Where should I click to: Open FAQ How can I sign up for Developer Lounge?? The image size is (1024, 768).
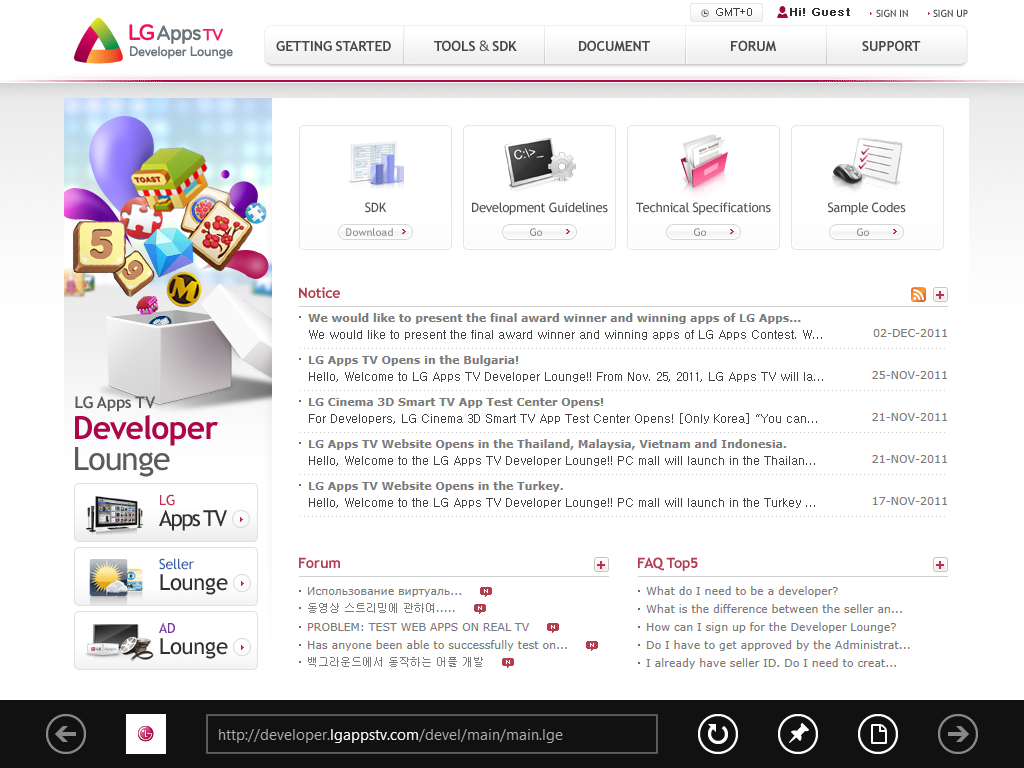(771, 627)
